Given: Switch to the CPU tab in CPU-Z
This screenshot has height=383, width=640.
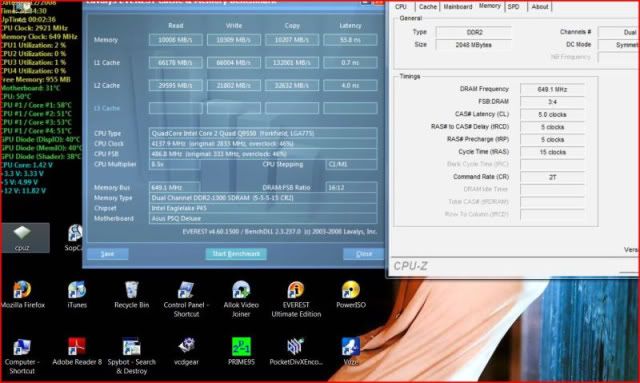Looking at the screenshot, I should click(401, 7).
